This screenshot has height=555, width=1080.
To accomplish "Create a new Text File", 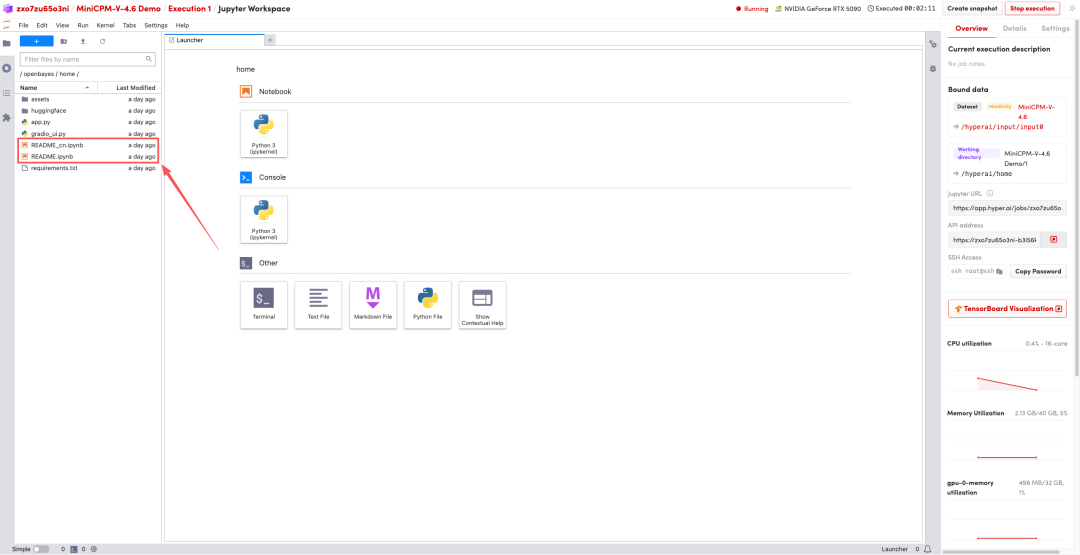I will pos(318,304).
